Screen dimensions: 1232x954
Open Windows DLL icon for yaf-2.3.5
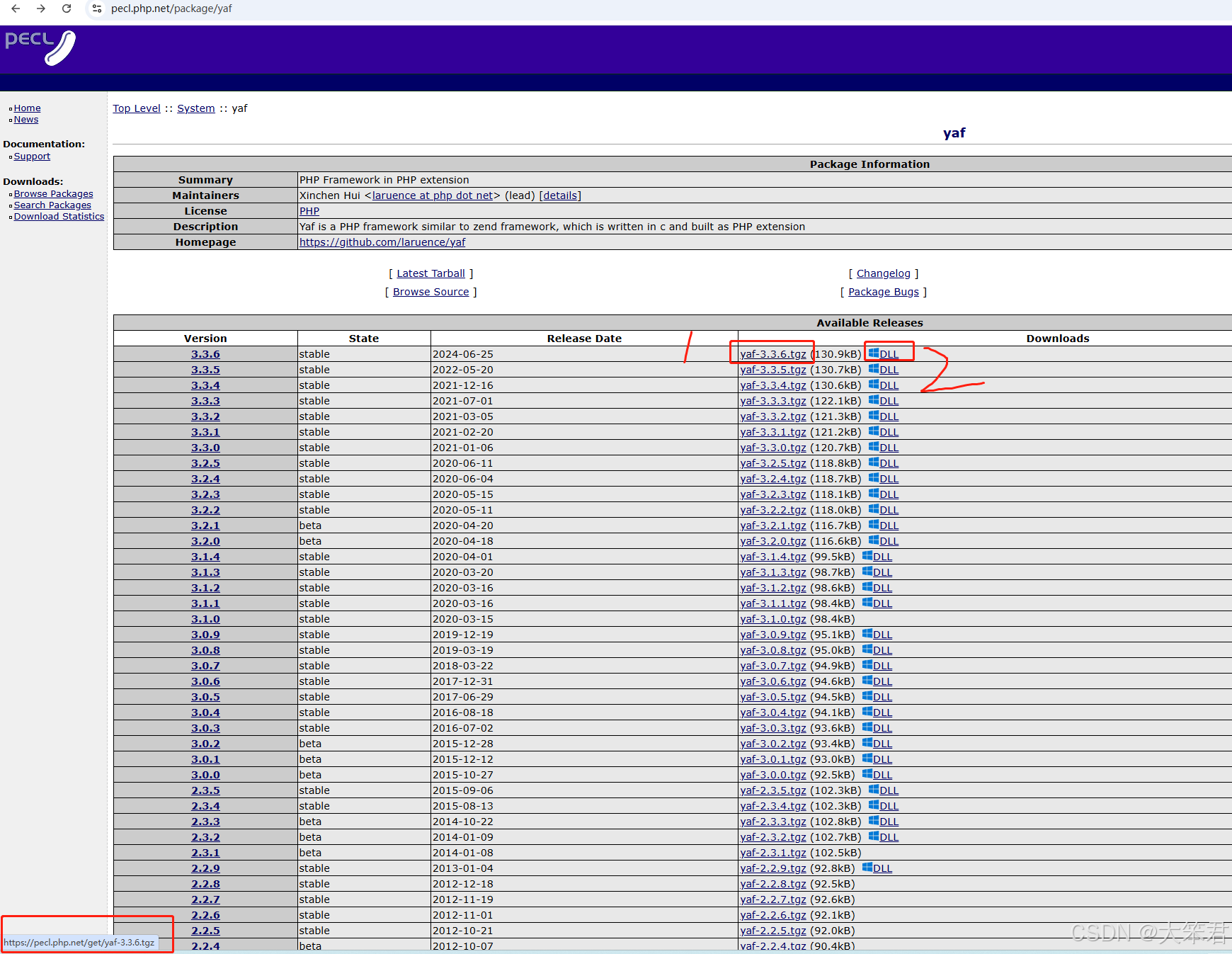[874, 790]
